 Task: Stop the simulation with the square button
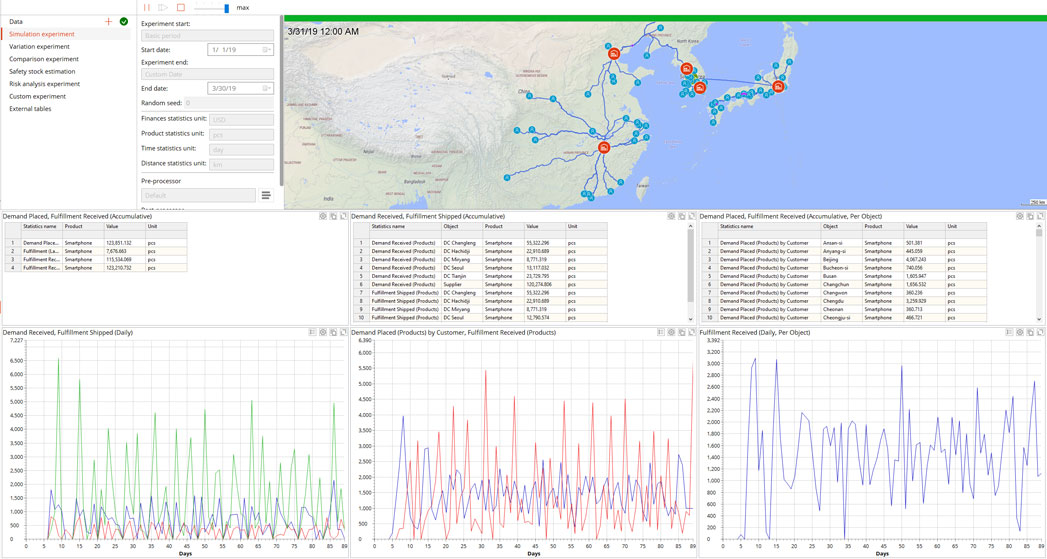180,7
